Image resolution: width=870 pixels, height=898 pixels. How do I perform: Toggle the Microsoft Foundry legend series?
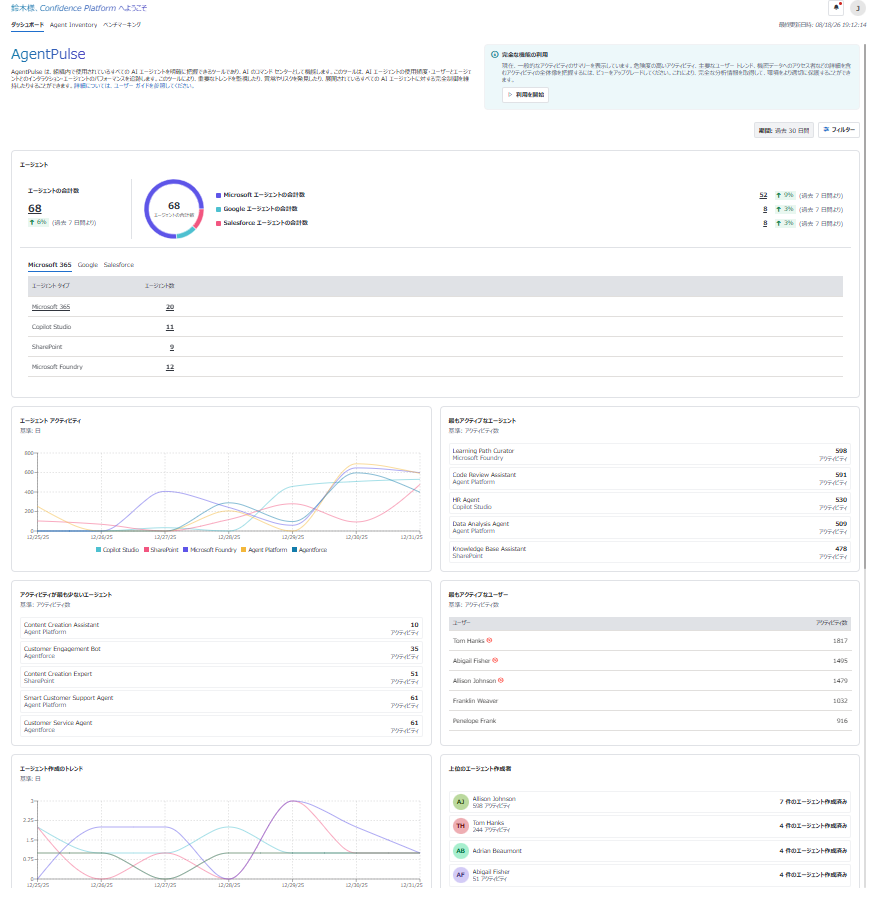210,550
